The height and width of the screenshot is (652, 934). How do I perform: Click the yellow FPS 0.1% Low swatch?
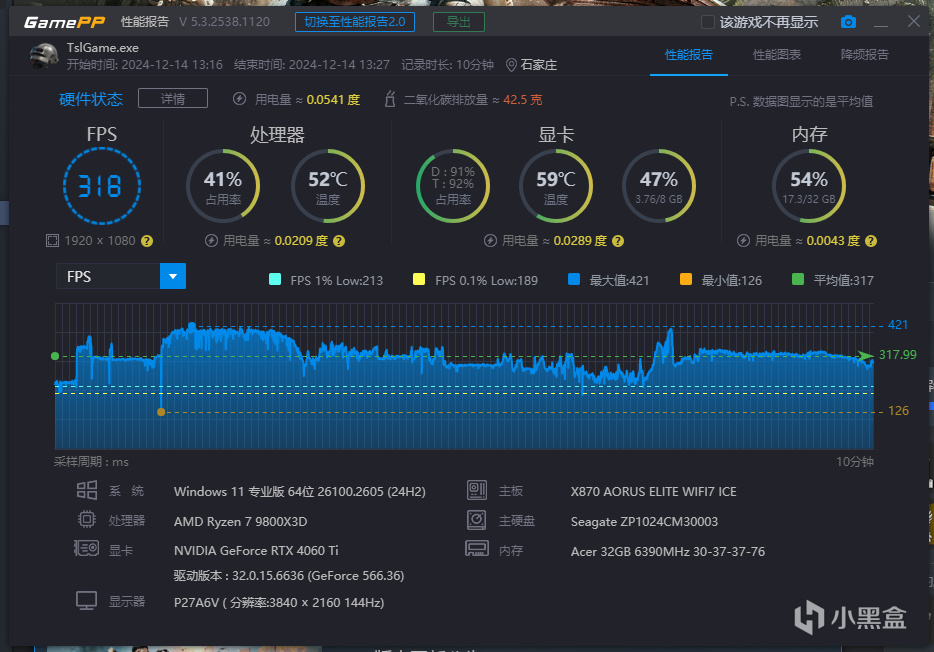pos(419,279)
